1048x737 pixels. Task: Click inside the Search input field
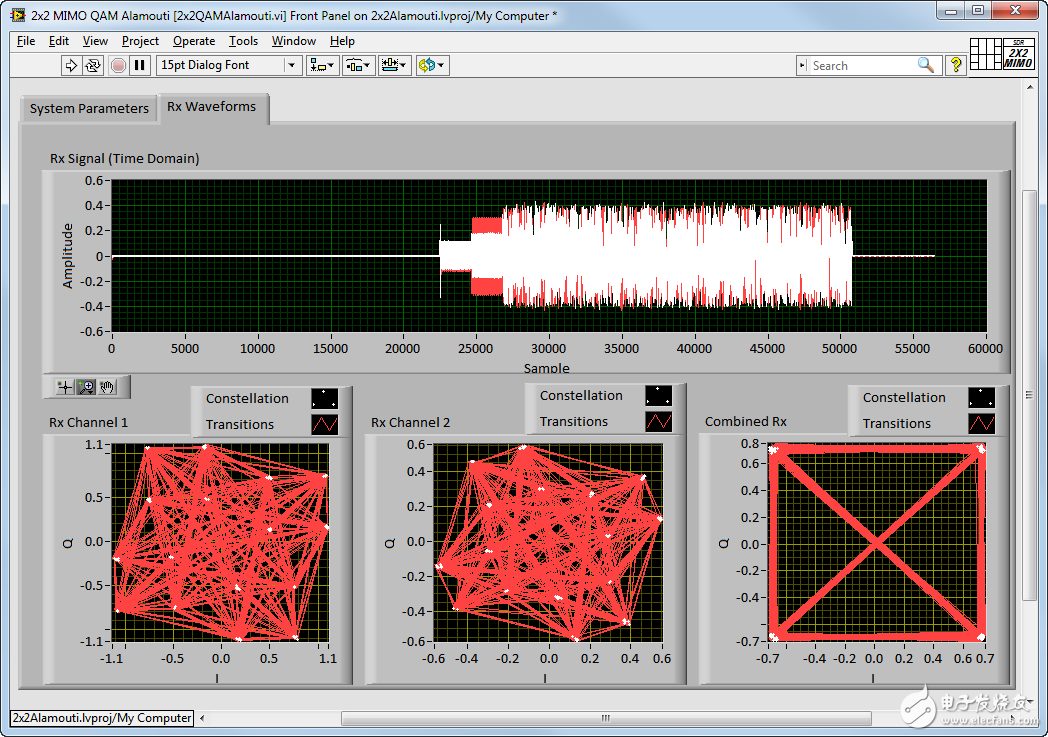pyautogui.click(x=860, y=65)
